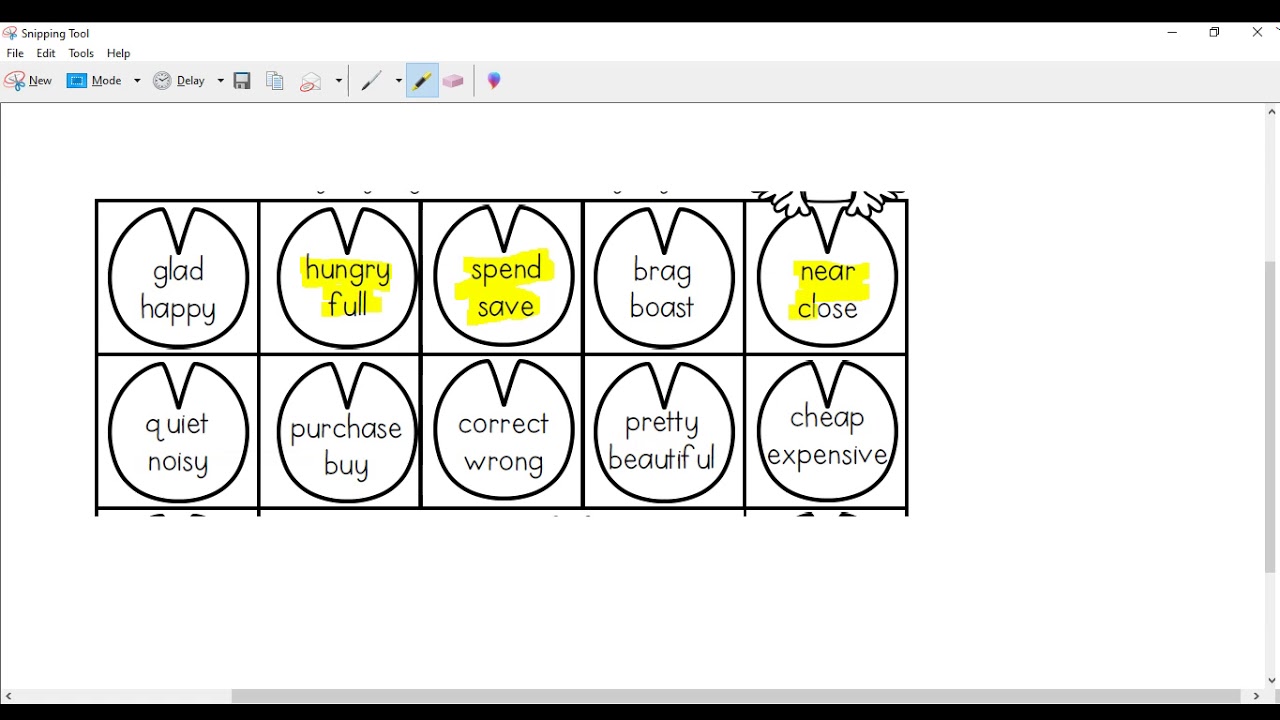Send snip by email icon
The width and height of the screenshot is (1280, 720).
(x=311, y=81)
